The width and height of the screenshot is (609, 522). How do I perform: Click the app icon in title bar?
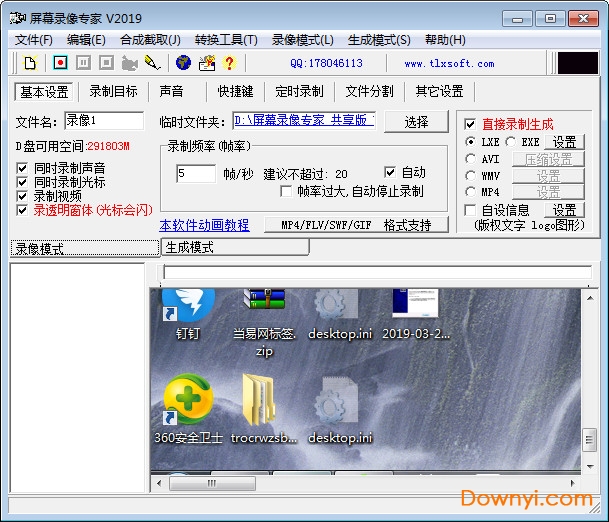(x=17, y=18)
